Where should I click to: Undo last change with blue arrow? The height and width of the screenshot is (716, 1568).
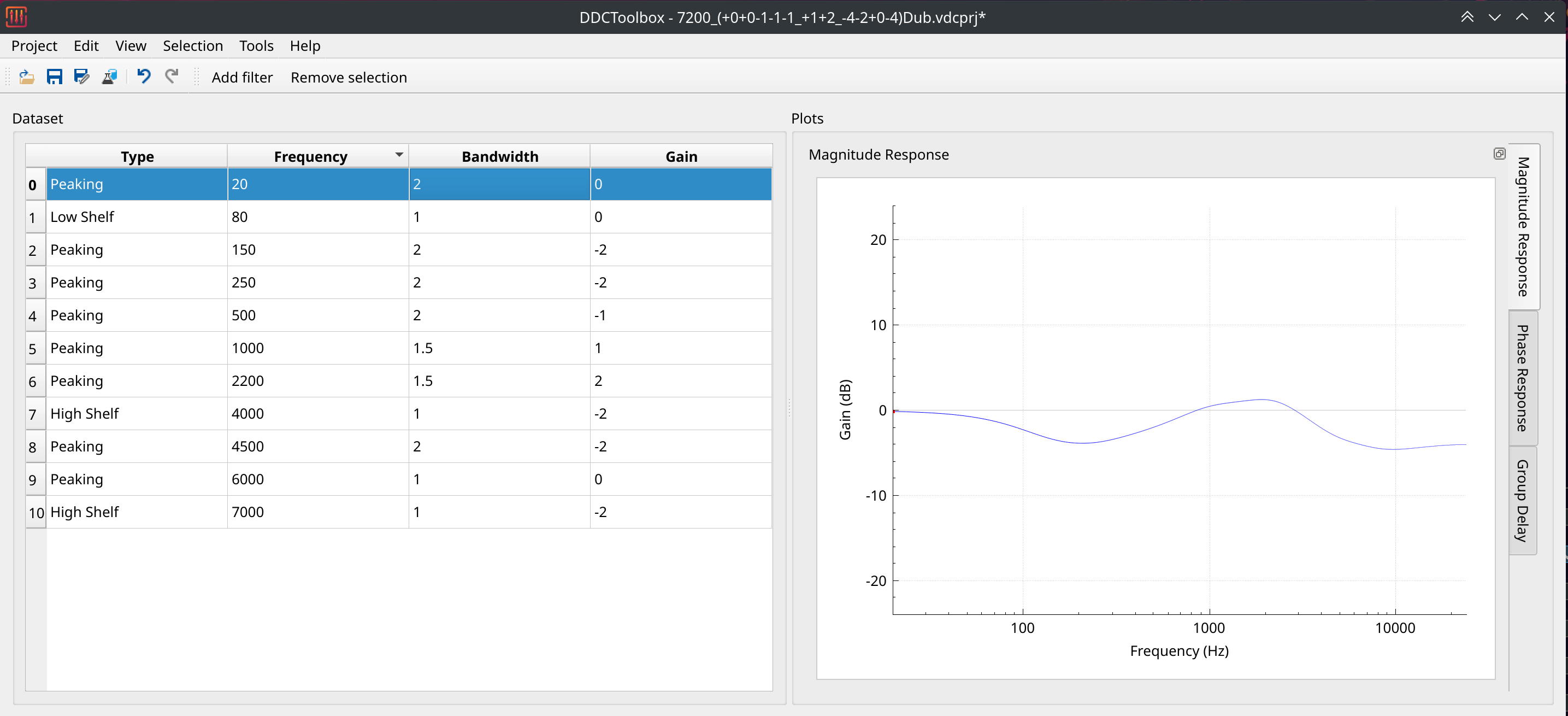(144, 77)
